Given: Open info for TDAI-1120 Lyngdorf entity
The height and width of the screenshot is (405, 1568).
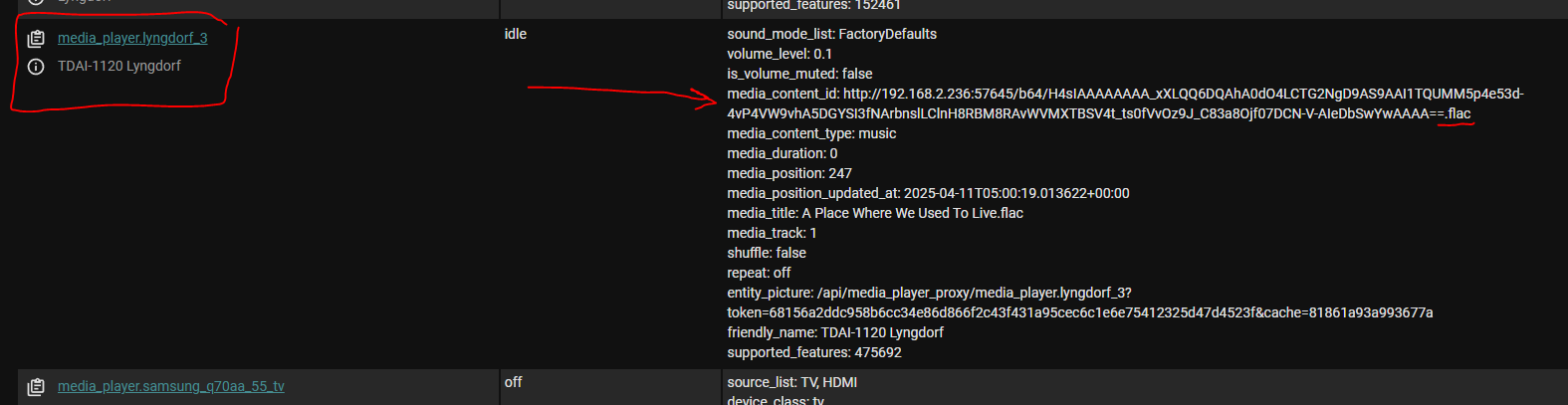Looking at the screenshot, I should [x=36, y=67].
